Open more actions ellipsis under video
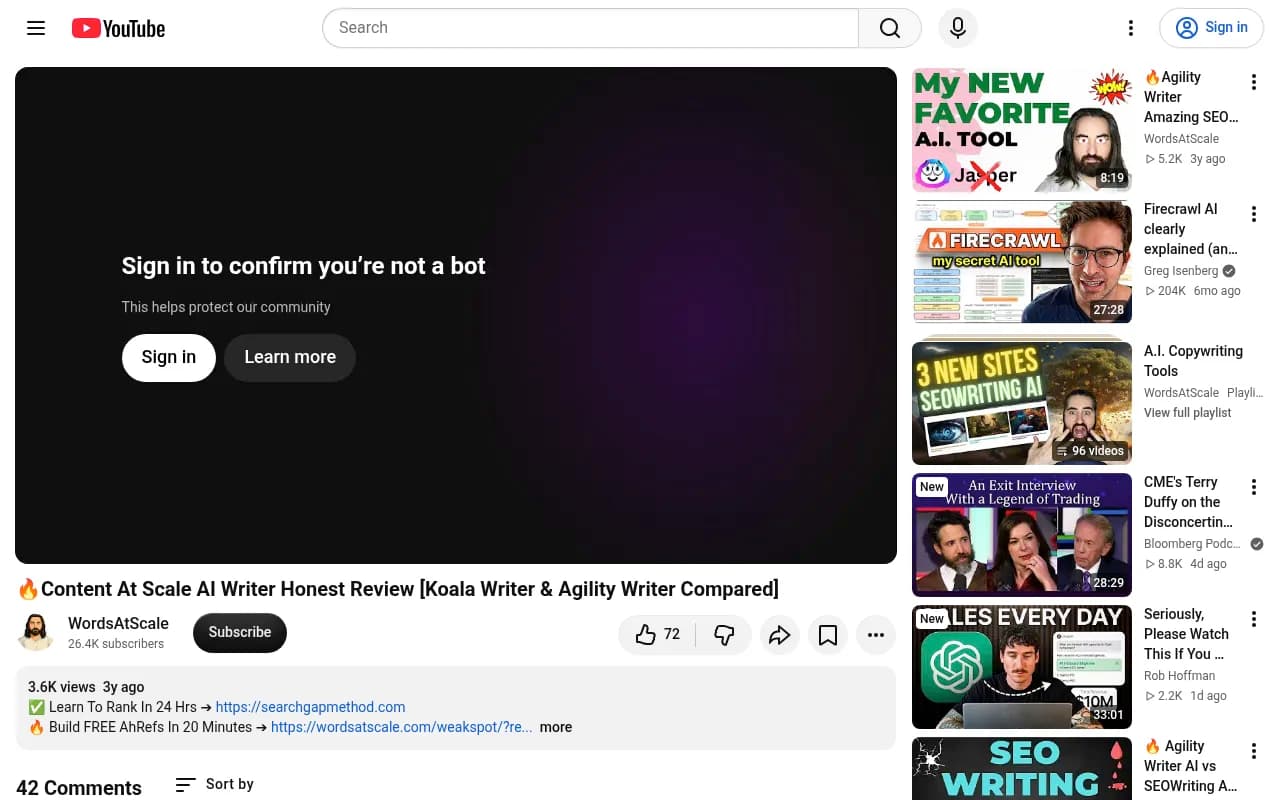This screenshot has width=1280, height=800. pos(876,634)
